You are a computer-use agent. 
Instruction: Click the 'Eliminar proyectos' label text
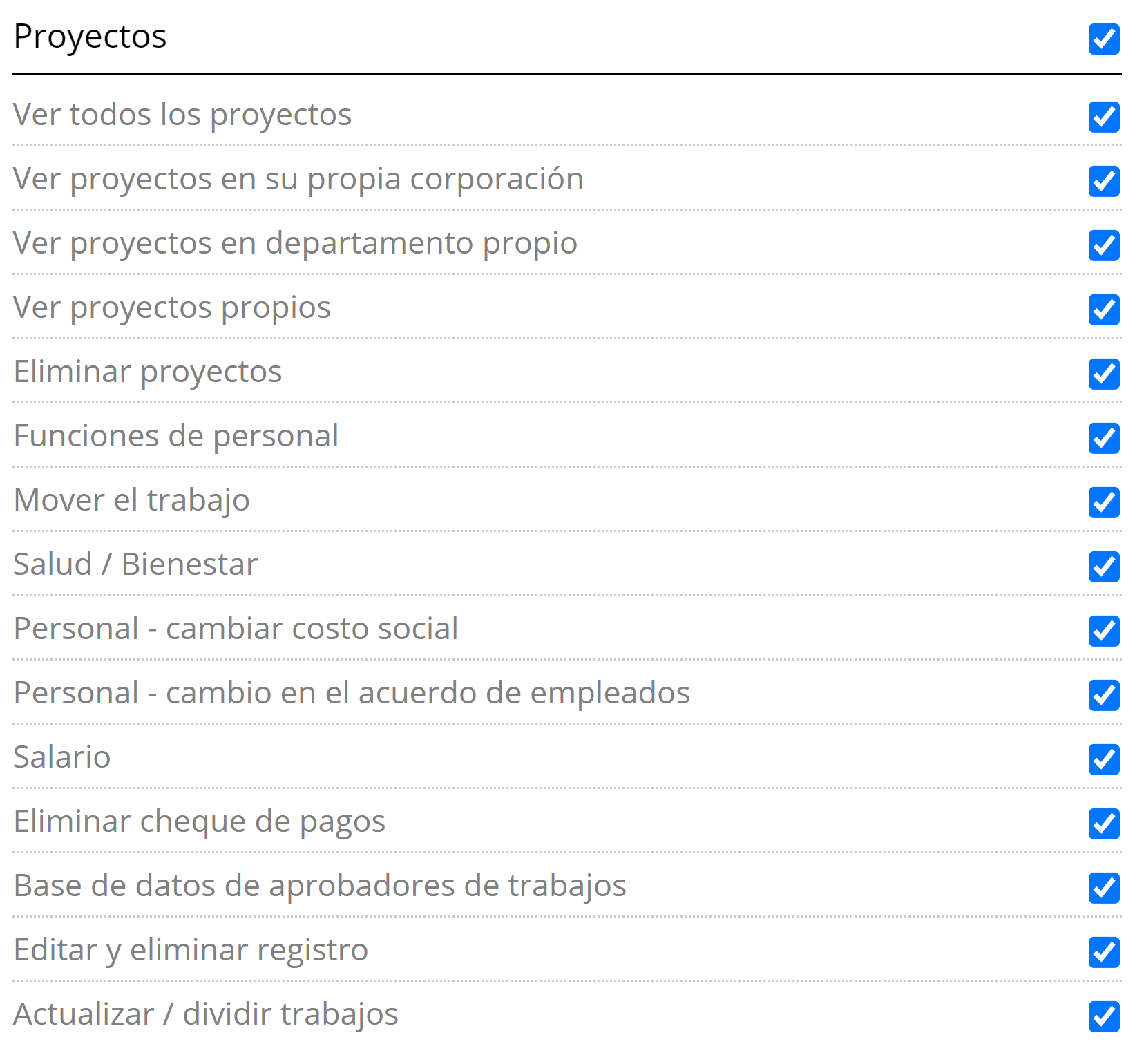click(x=148, y=372)
